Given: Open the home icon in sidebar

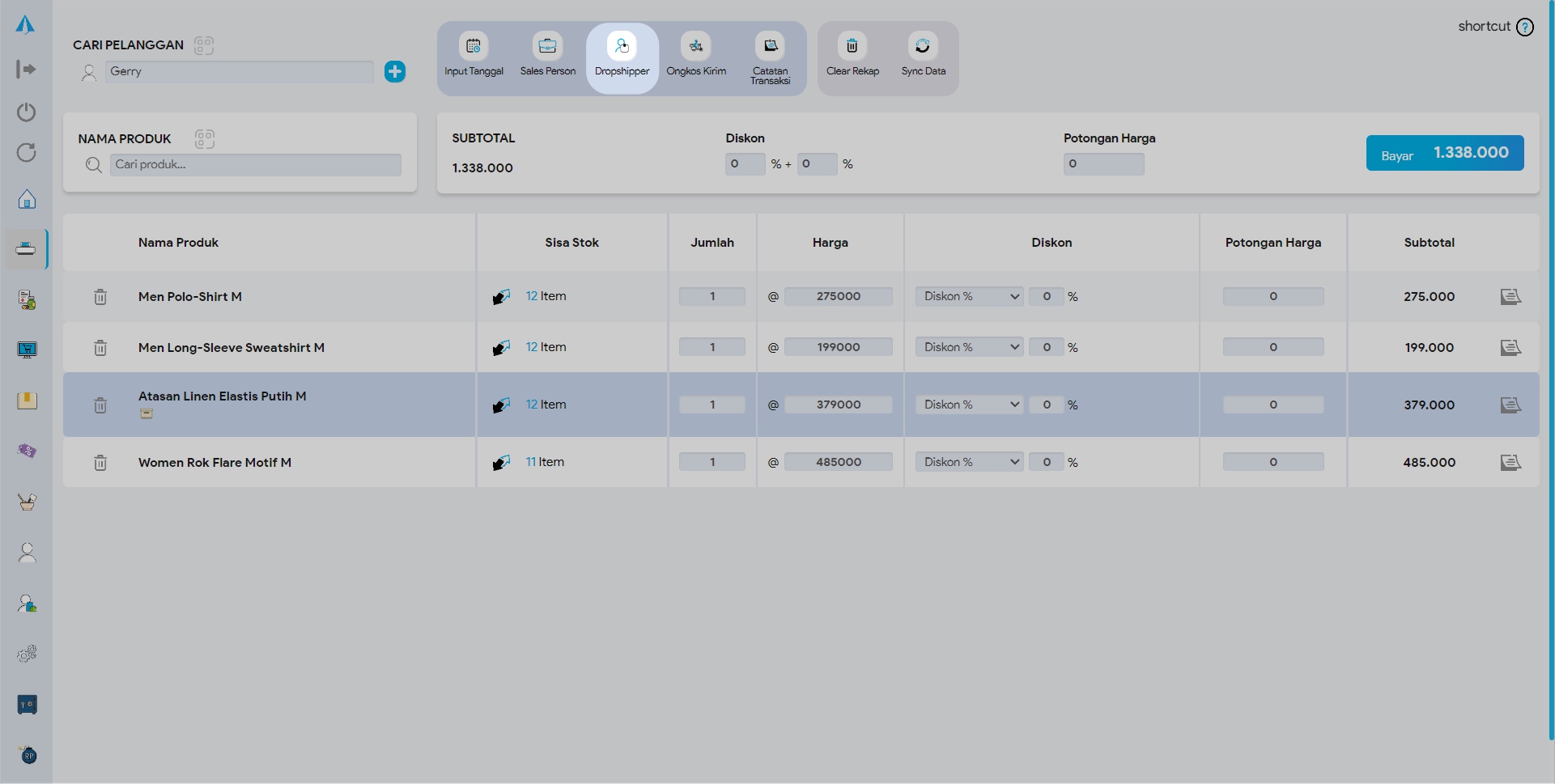Looking at the screenshot, I should click(x=27, y=199).
